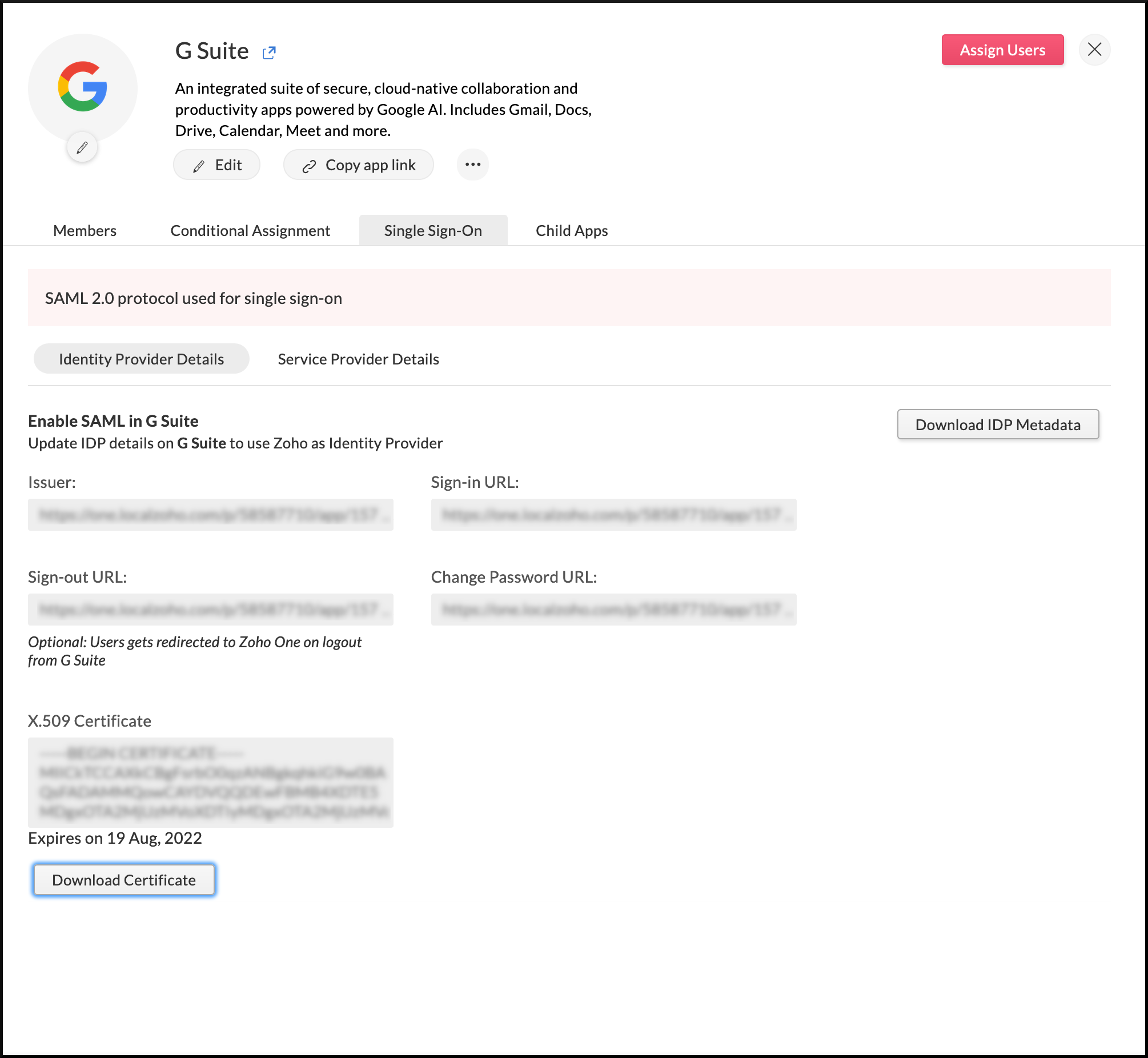Click Copy app link button

tap(359, 165)
